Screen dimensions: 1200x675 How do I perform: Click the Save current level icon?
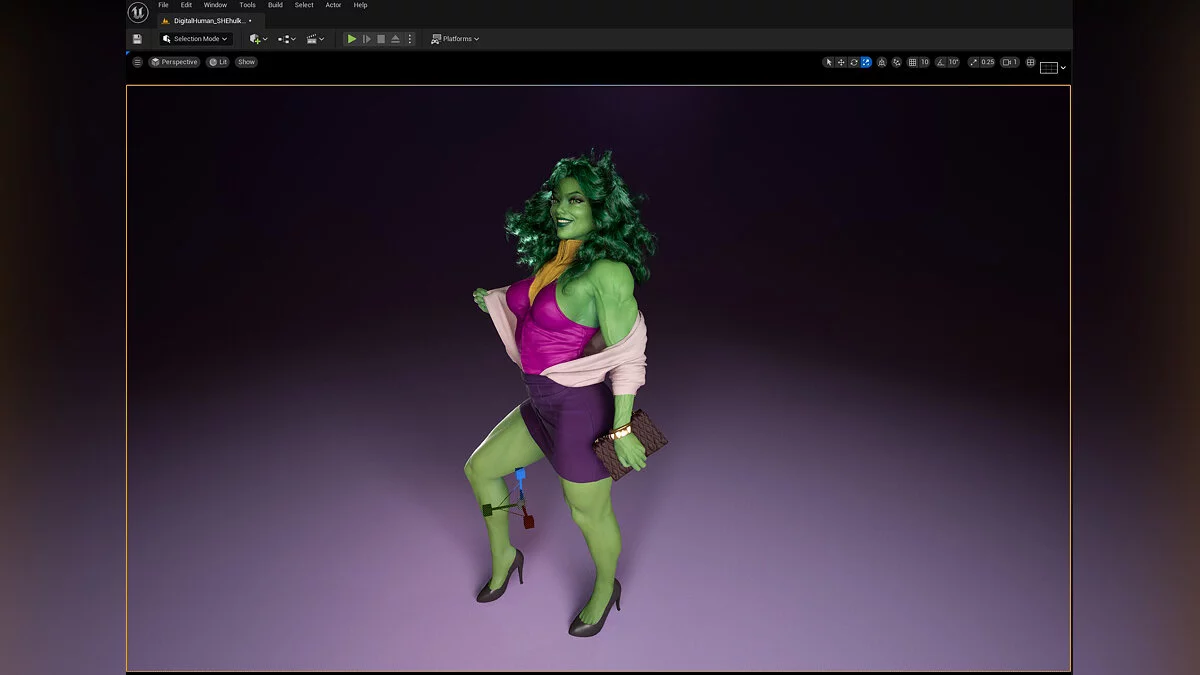click(137, 39)
